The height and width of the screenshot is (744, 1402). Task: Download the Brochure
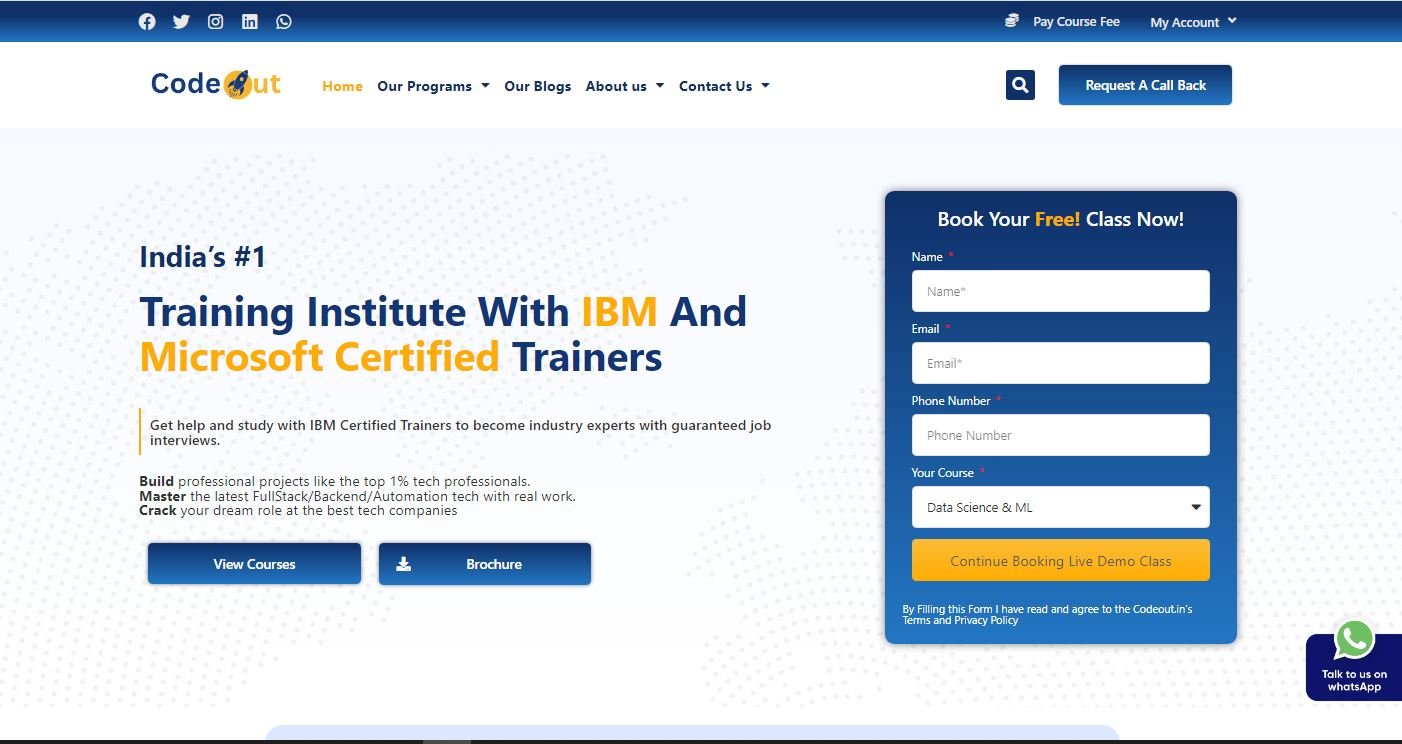485,564
